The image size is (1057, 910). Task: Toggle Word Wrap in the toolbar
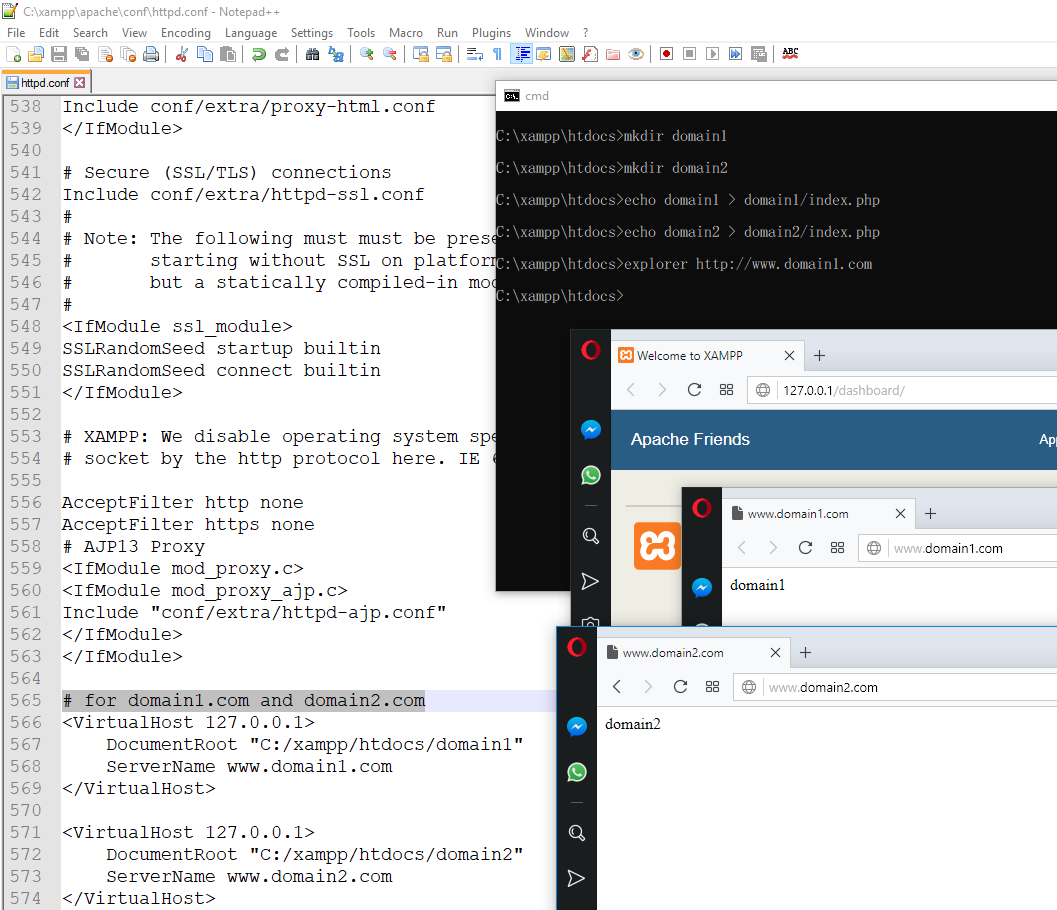pyautogui.click(x=475, y=54)
